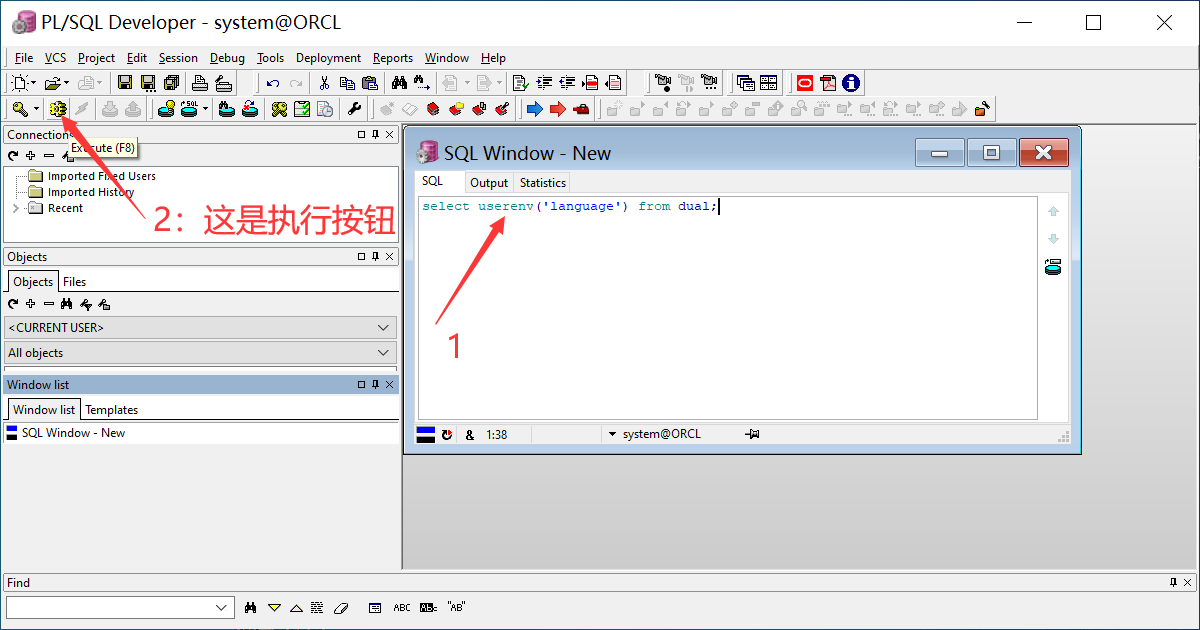Click the plus icon in Objects panel toolbar
Screen dimensions: 1200x630
tap(30, 304)
